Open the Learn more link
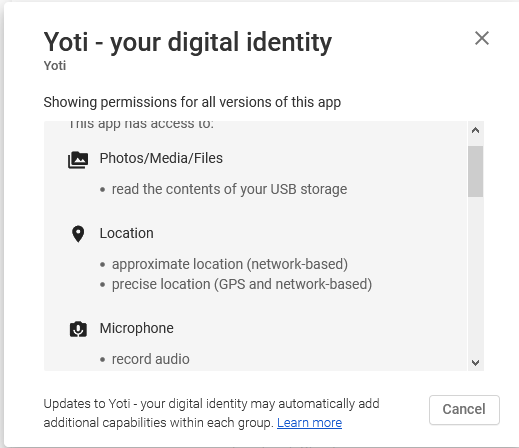 pyautogui.click(x=309, y=423)
